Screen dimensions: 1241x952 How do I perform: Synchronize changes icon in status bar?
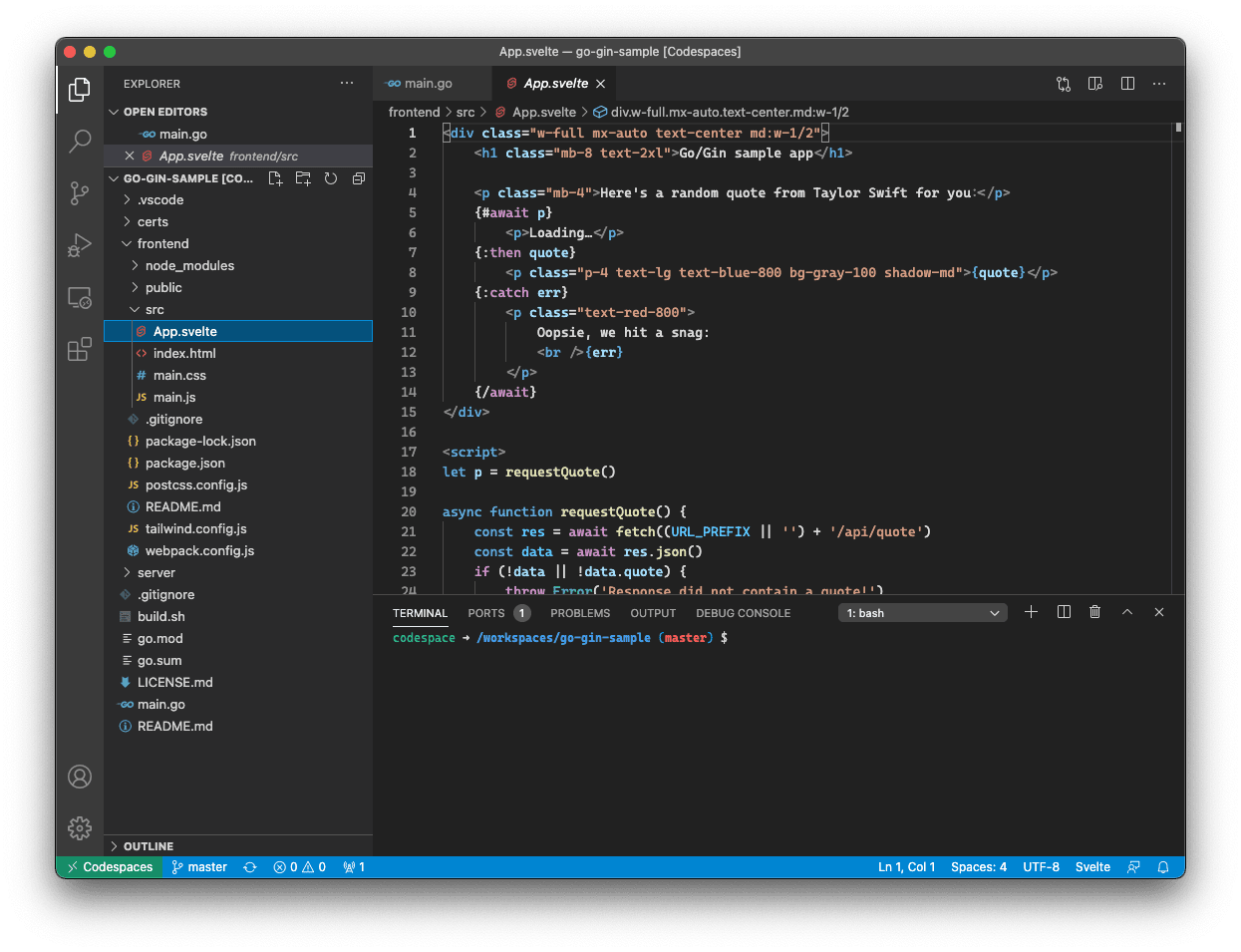coord(250,867)
